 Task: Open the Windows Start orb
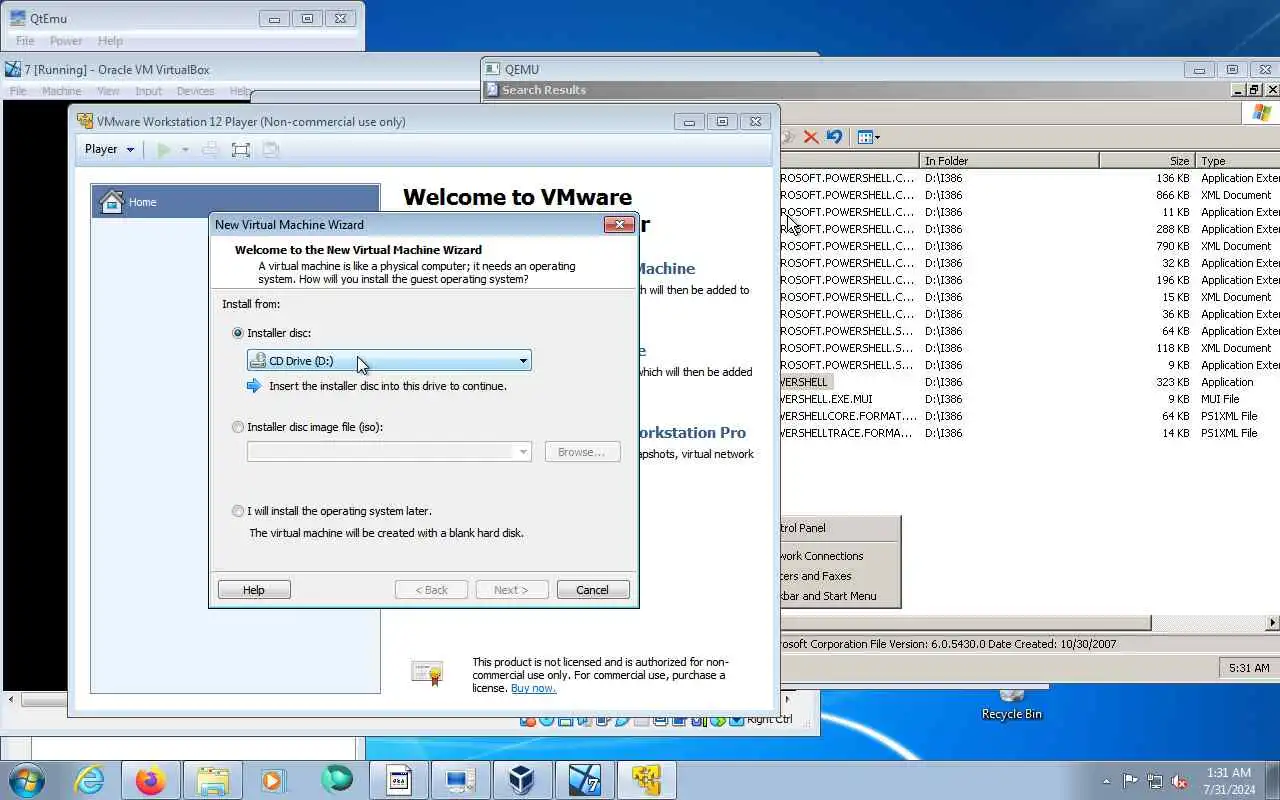coord(26,780)
